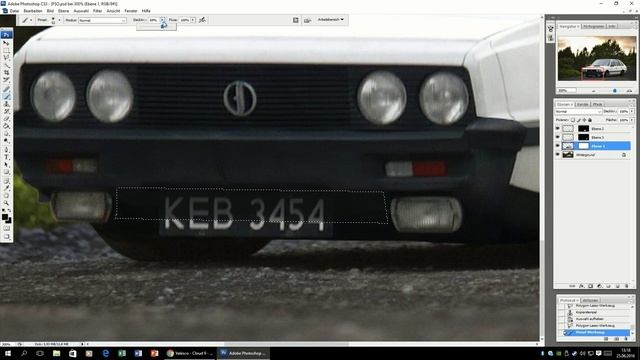
Task: Switch to the Kanäle tab
Action: point(583,104)
